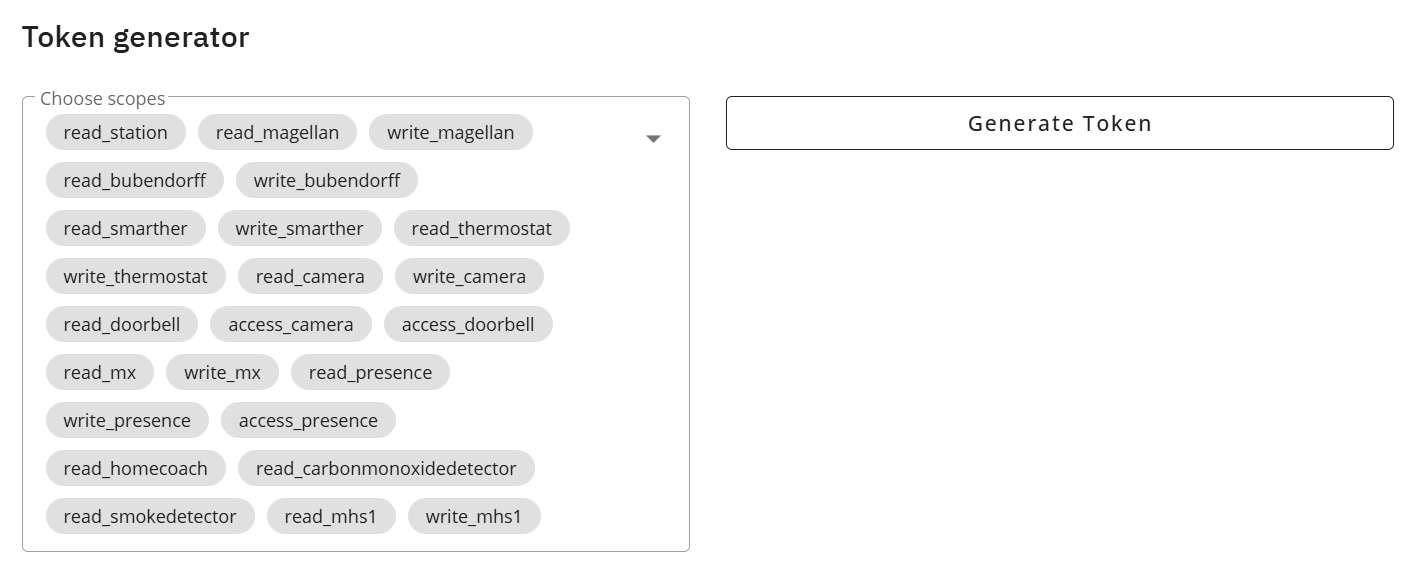Click the read_mx scope chip

coord(99,373)
